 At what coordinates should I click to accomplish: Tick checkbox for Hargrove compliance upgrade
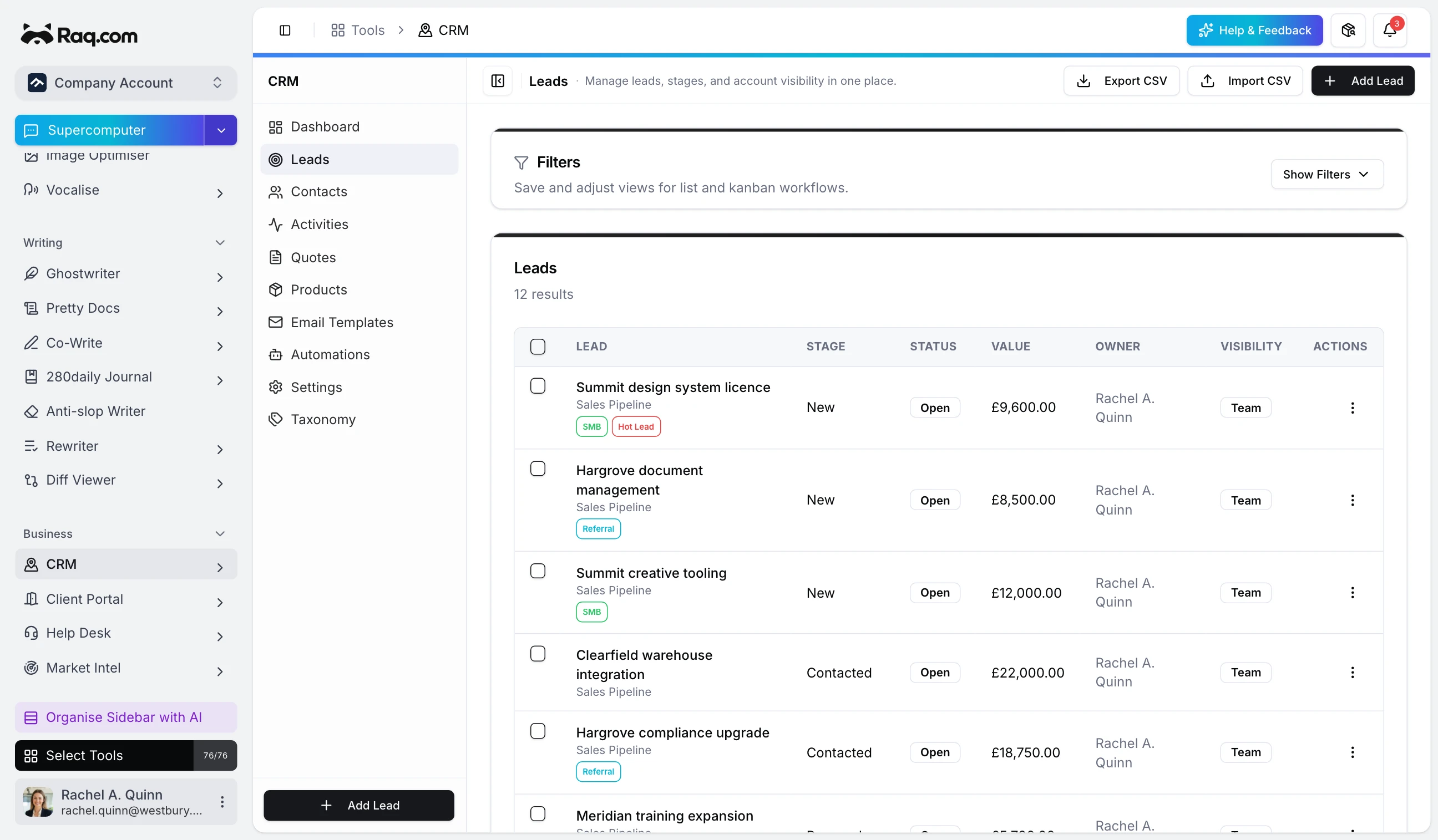(538, 731)
